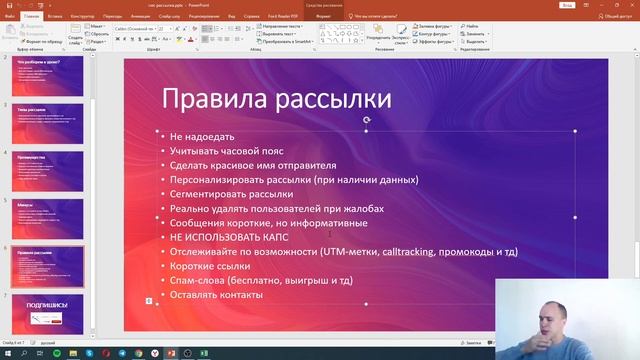This screenshot has width=640, height=360.
Task: Apply Underline formatting
Action: tap(132, 39)
